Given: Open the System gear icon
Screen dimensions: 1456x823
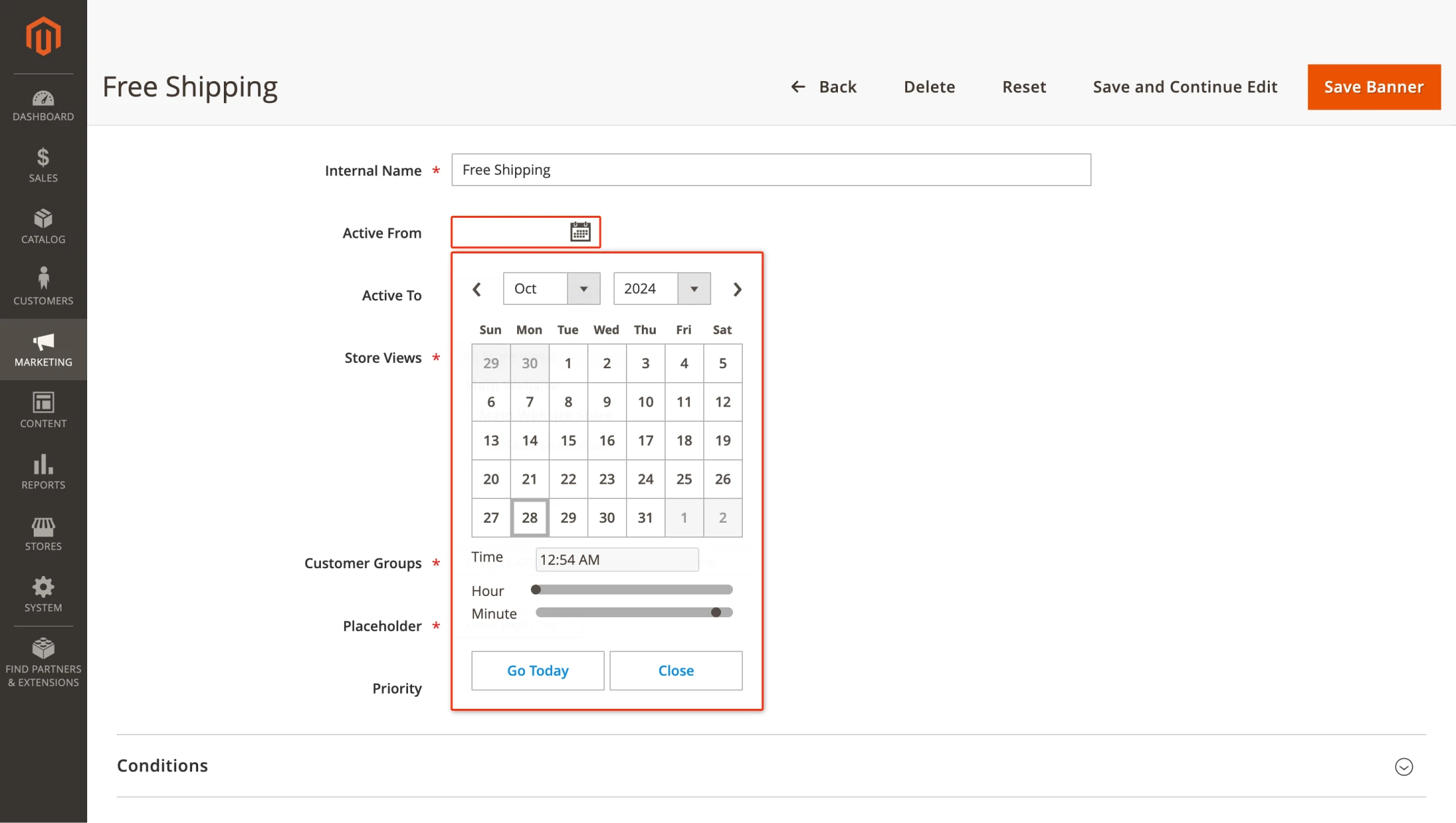Looking at the screenshot, I should click(43, 594).
